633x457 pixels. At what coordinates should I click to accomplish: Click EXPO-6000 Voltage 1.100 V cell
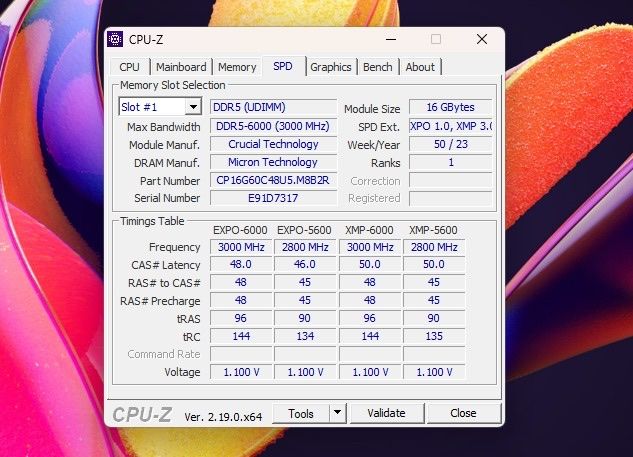[x=241, y=372]
